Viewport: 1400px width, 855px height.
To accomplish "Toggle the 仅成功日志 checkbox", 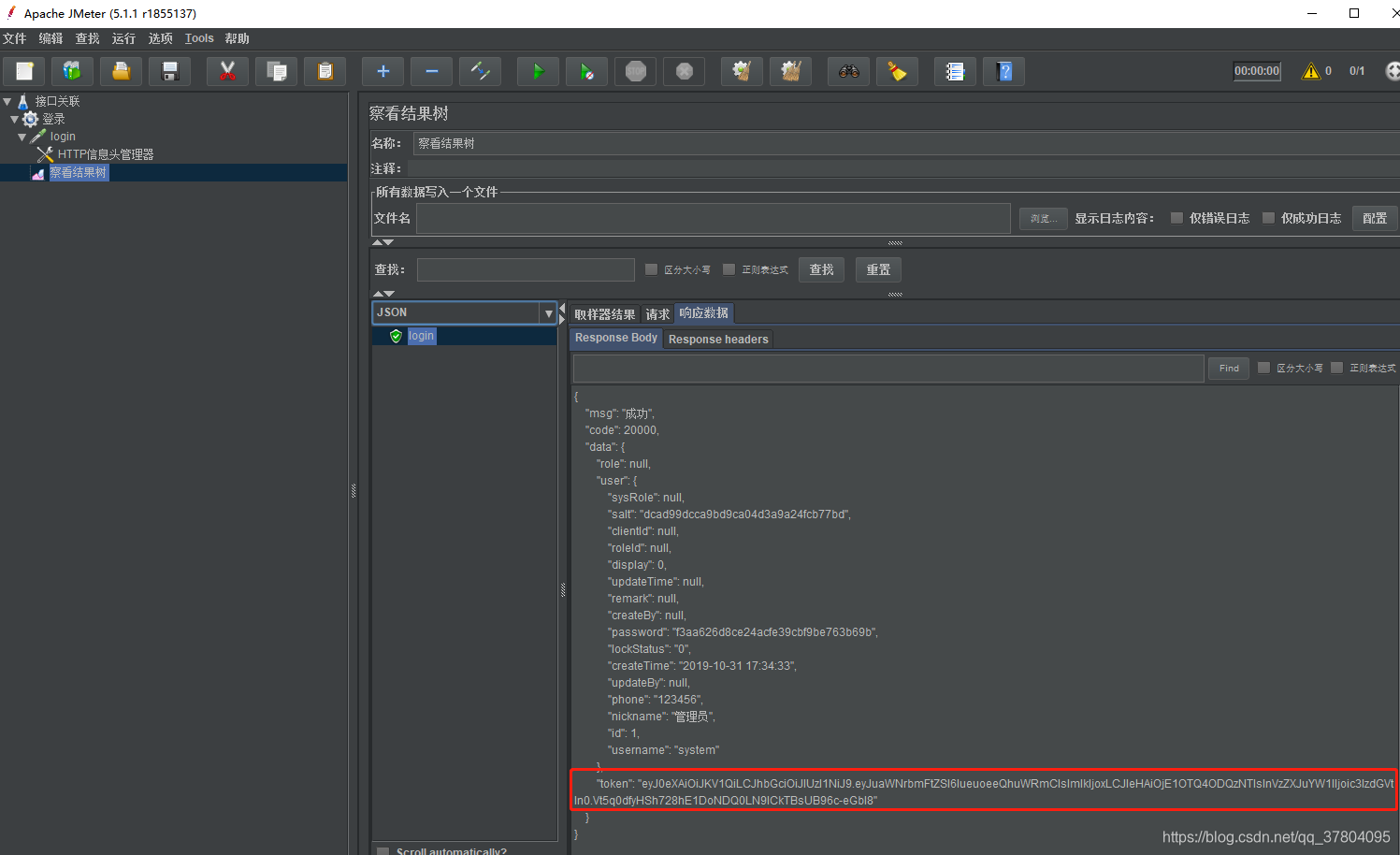I will point(1268,218).
